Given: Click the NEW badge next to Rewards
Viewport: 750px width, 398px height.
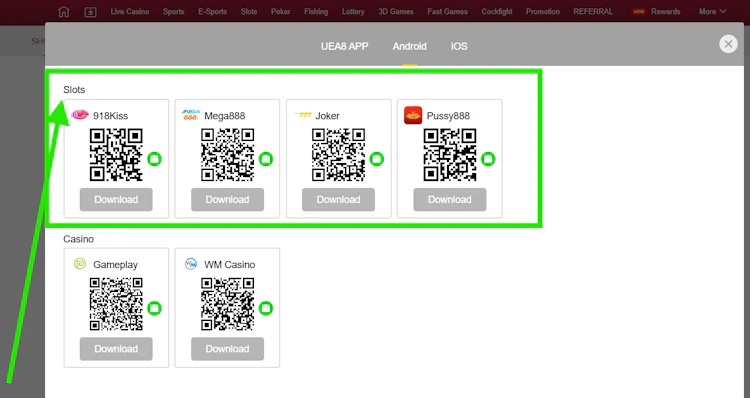Looking at the screenshot, I should pyautogui.click(x=639, y=11).
